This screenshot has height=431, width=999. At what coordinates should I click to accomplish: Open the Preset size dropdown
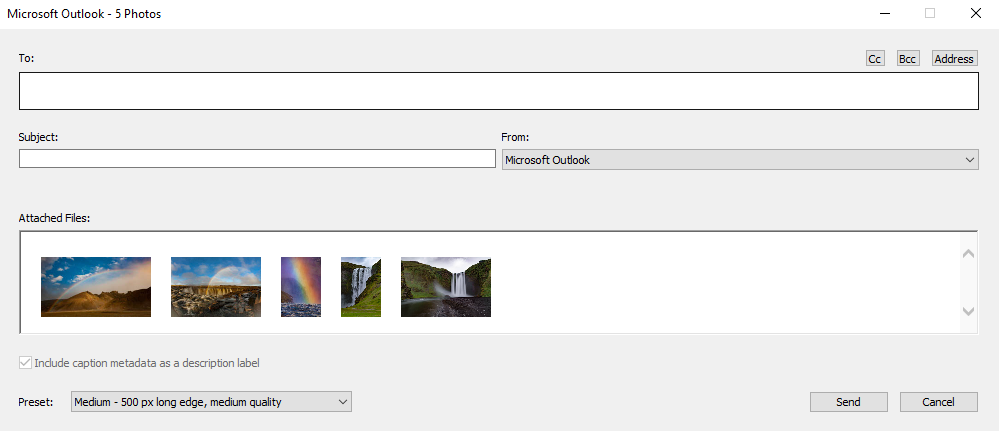coord(212,402)
